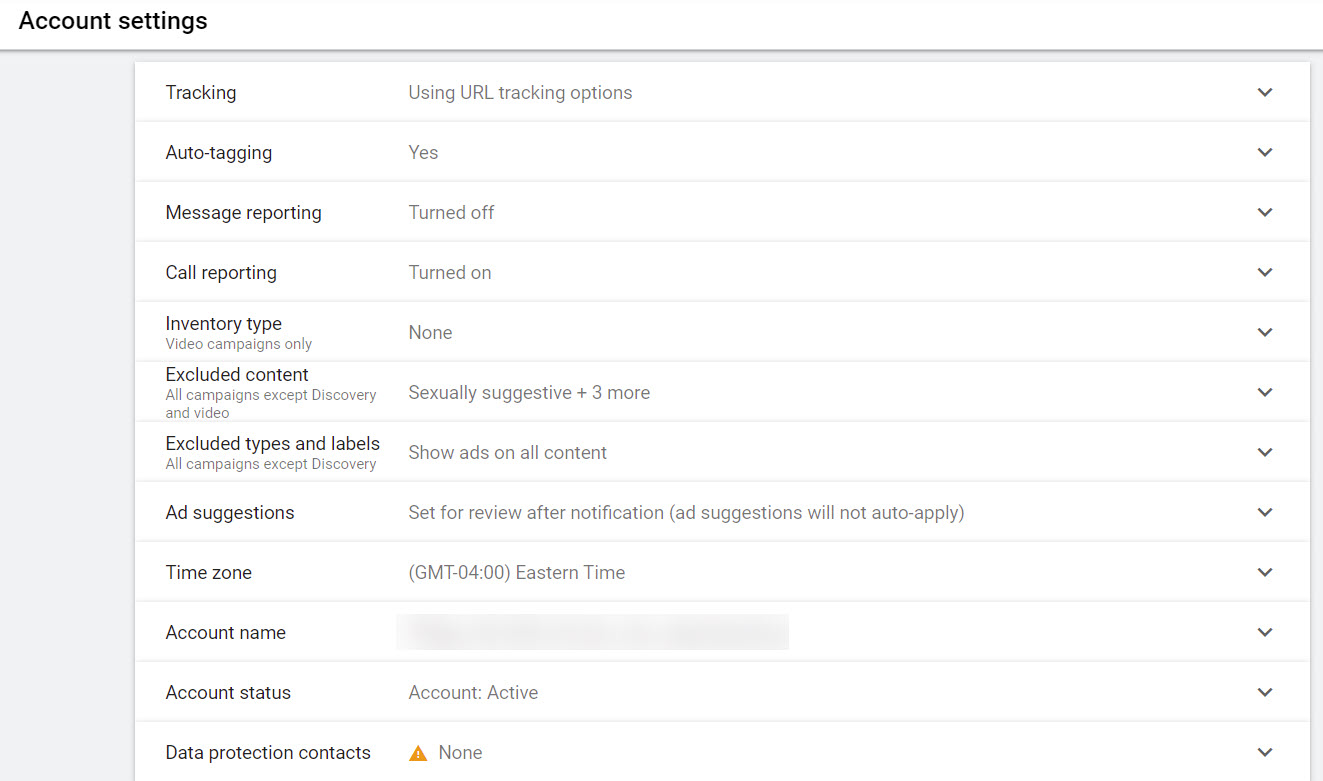Click 'Show ads on all content' value
The image size is (1323, 781).
click(x=507, y=452)
